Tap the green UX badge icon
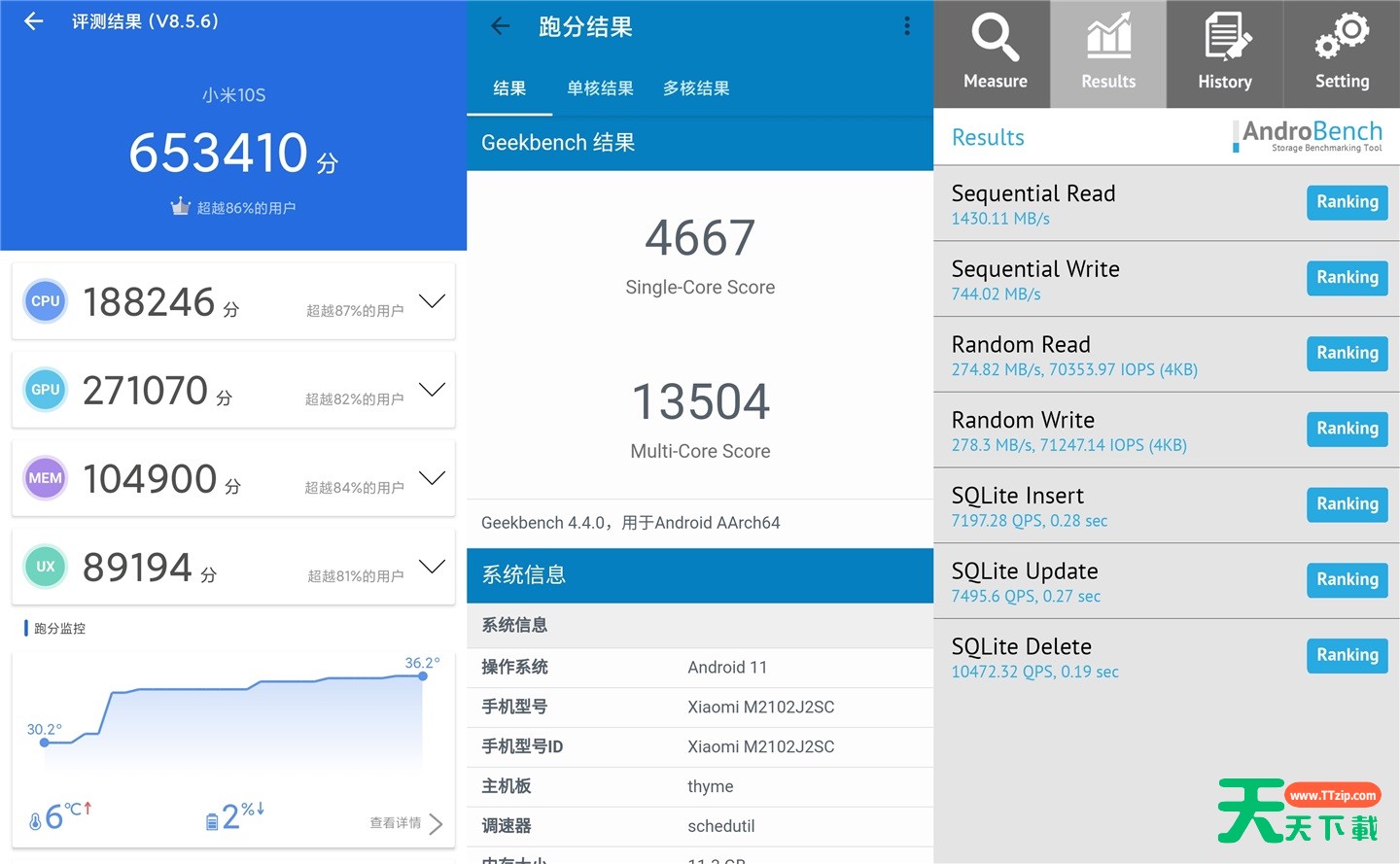This screenshot has height=864, width=1400. pos(45,567)
